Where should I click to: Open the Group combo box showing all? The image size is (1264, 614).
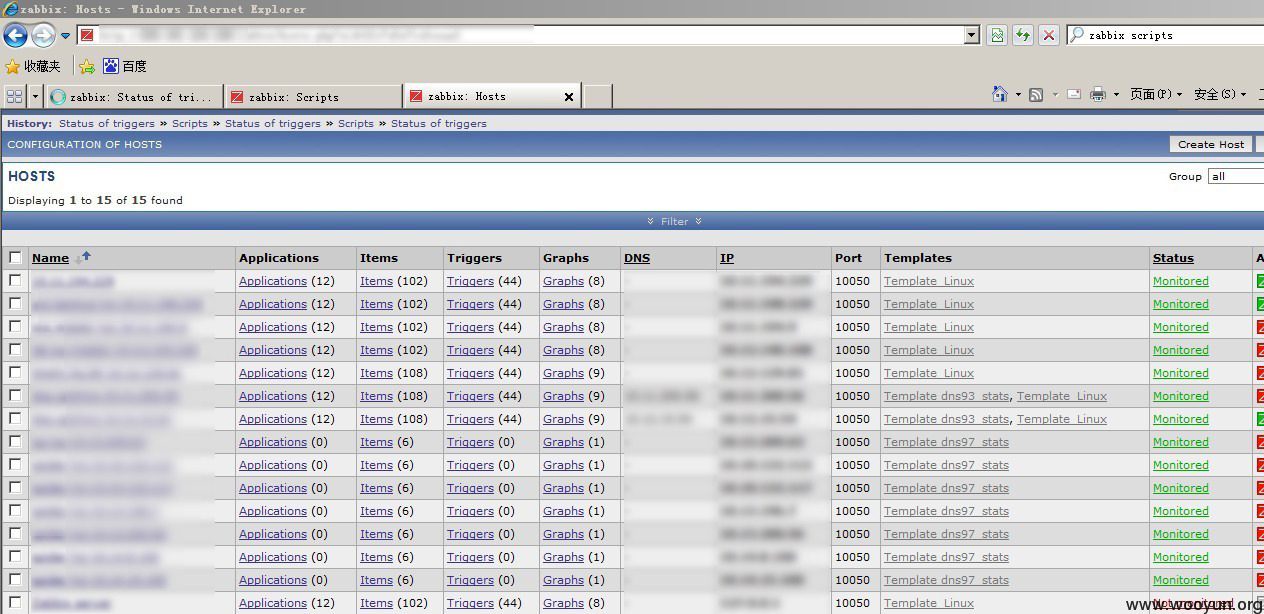1236,176
